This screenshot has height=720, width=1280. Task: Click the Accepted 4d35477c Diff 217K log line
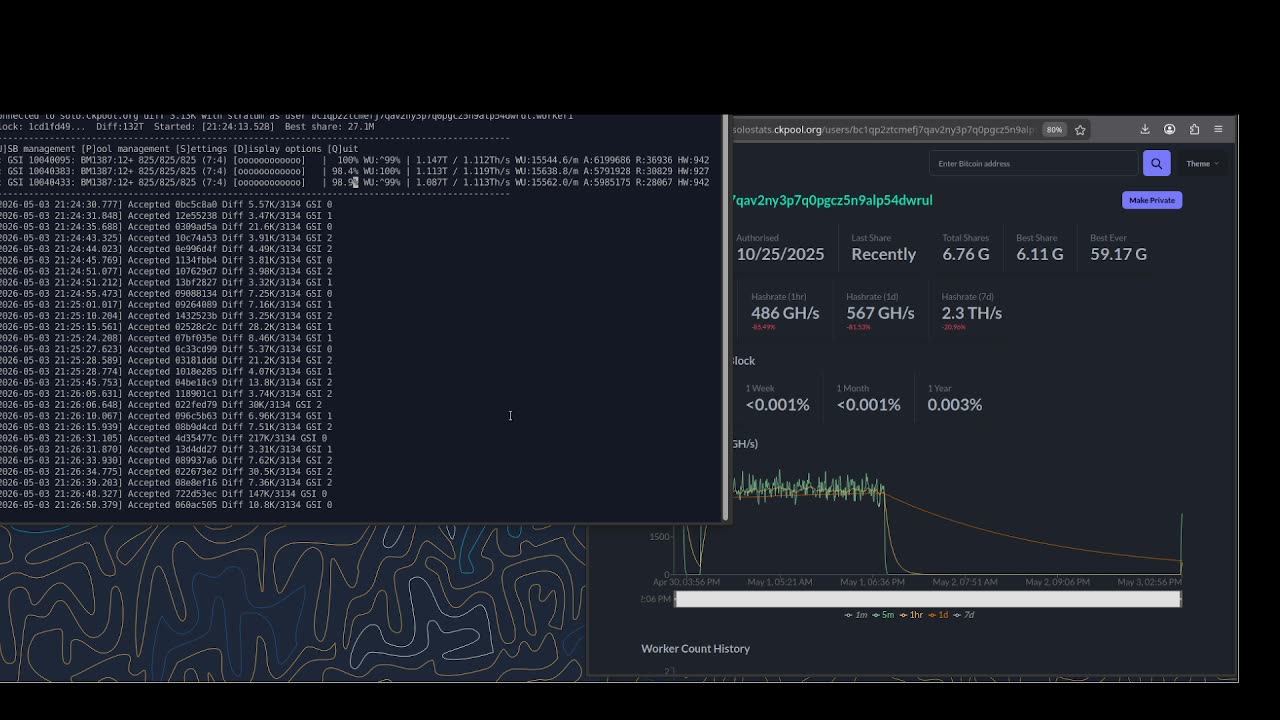coord(164,438)
